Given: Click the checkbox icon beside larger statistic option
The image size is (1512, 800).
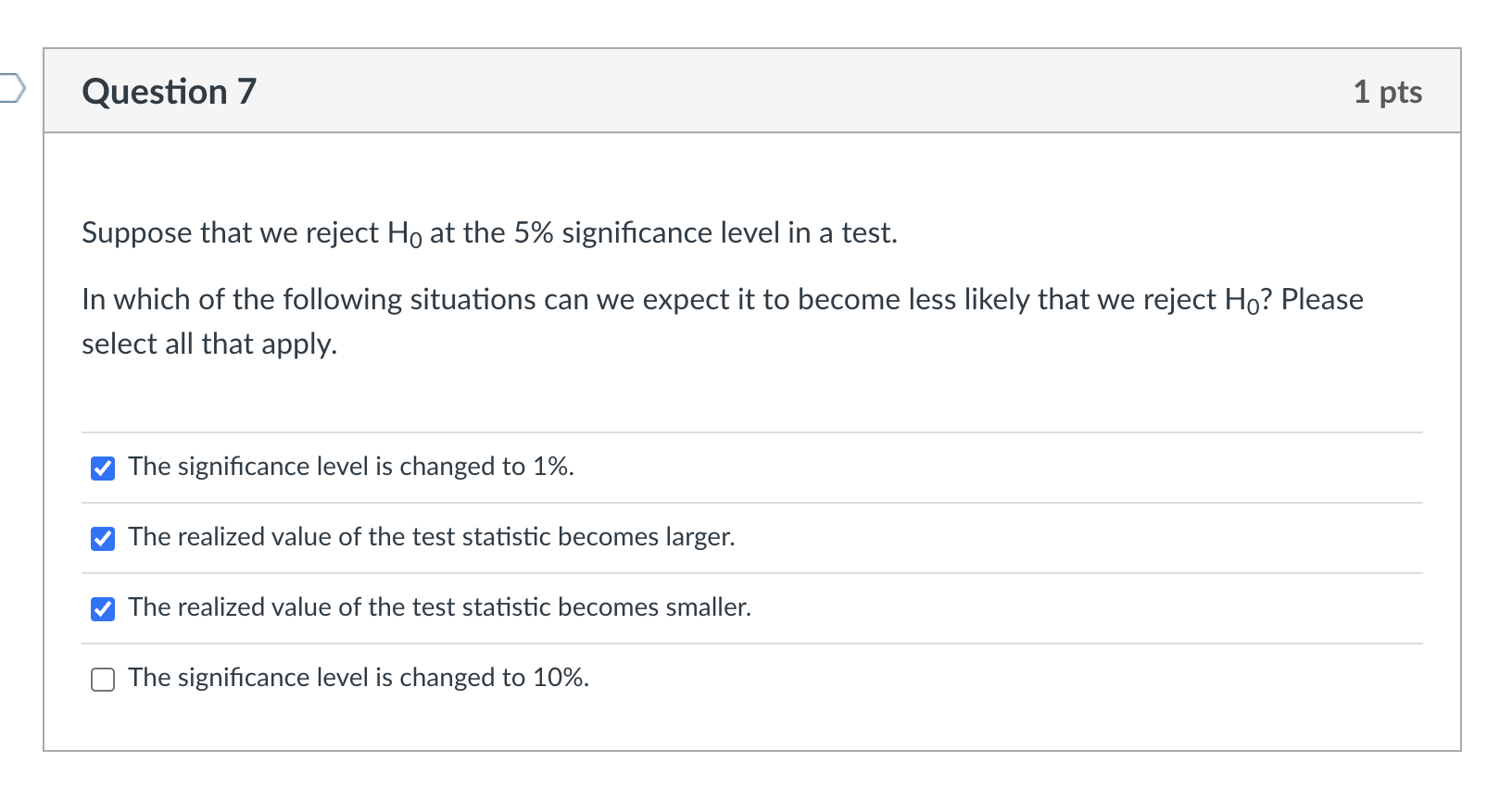Looking at the screenshot, I should pyautogui.click(x=102, y=539).
